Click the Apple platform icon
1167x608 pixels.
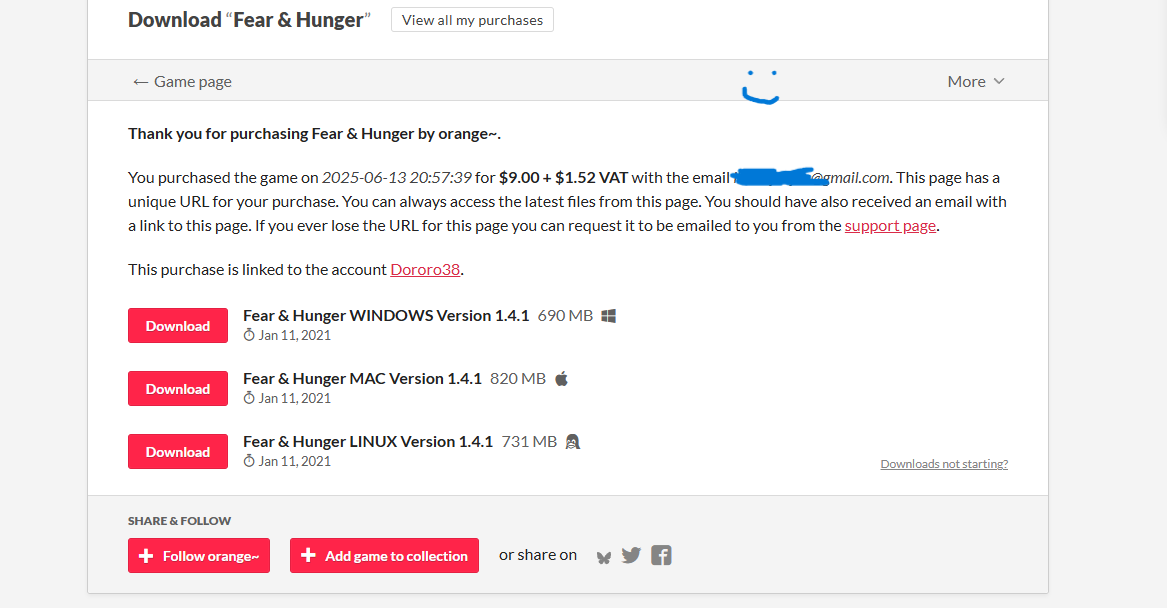[x=562, y=379]
